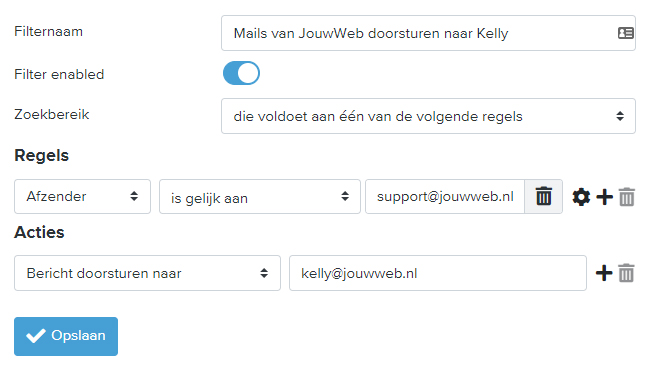Save the filter with Opslaan
This screenshot has width=649, height=373.
tap(66, 336)
